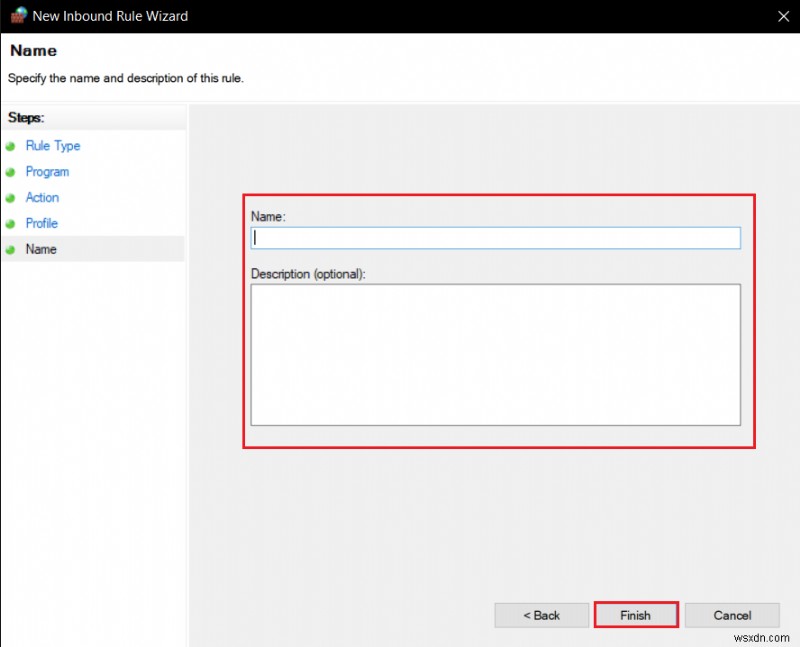Go to the Rule Type step

coord(53,146)
